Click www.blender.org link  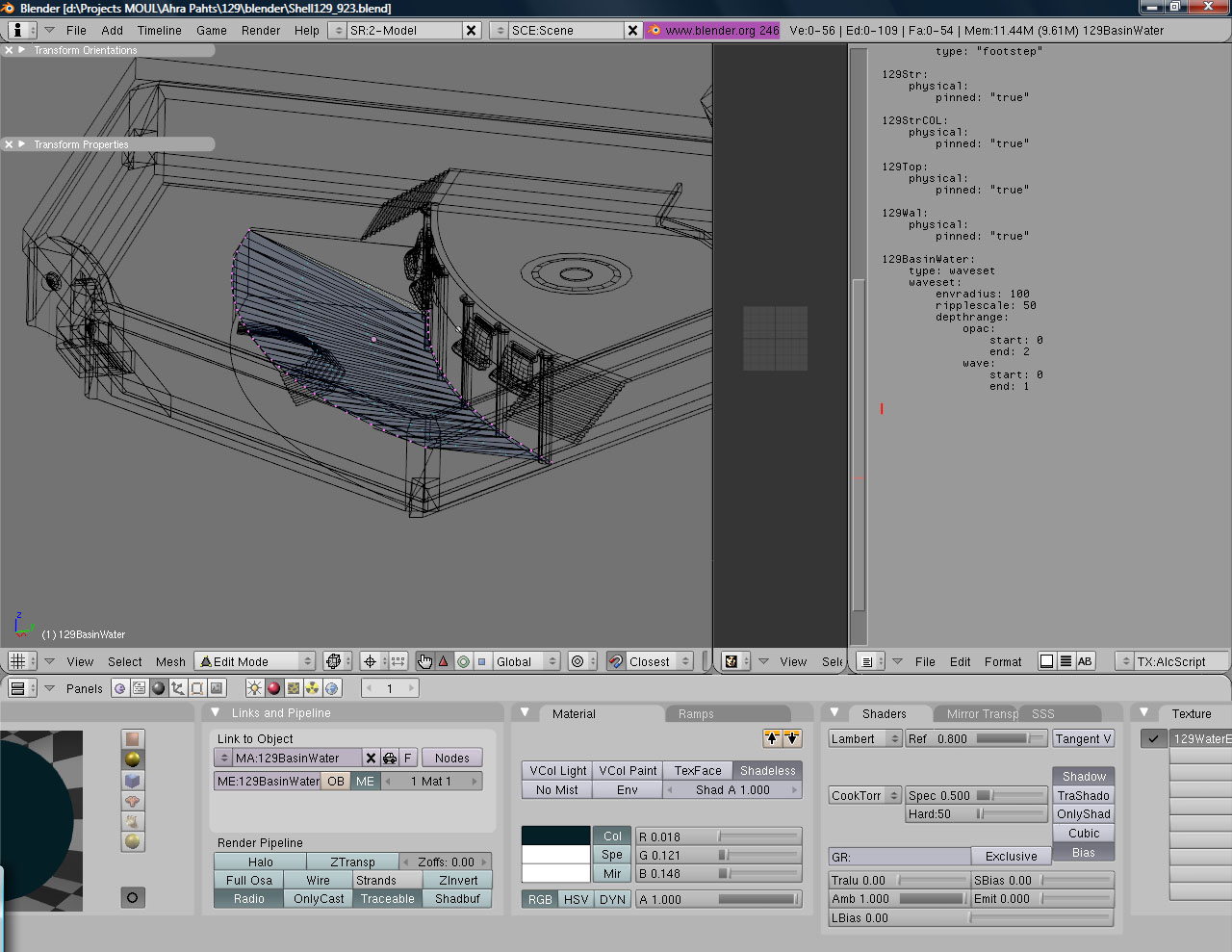[713, 30]
